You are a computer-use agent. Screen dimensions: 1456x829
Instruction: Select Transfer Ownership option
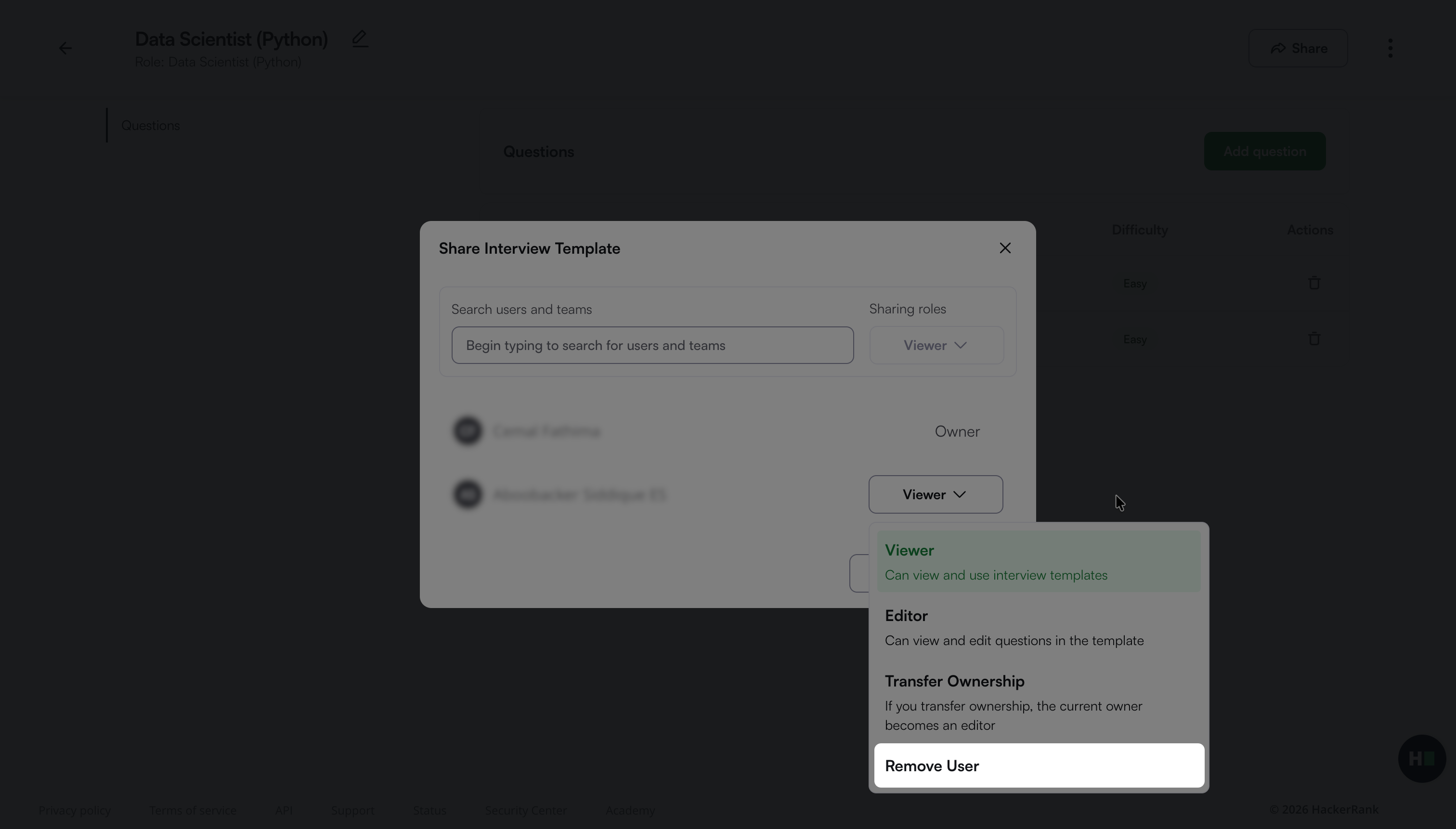1039,702
